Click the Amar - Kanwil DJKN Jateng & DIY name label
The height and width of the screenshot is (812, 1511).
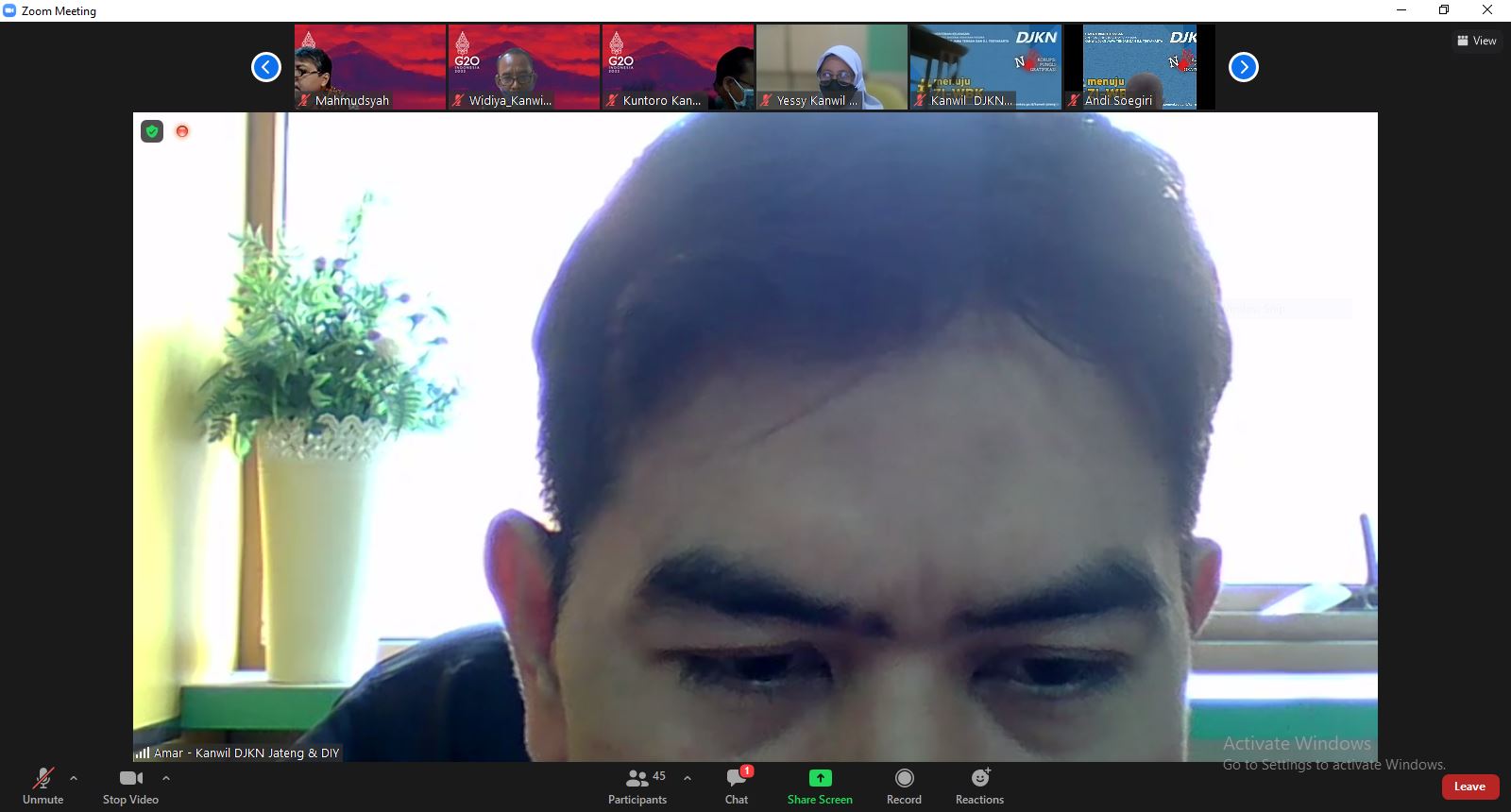coord(246,753)
